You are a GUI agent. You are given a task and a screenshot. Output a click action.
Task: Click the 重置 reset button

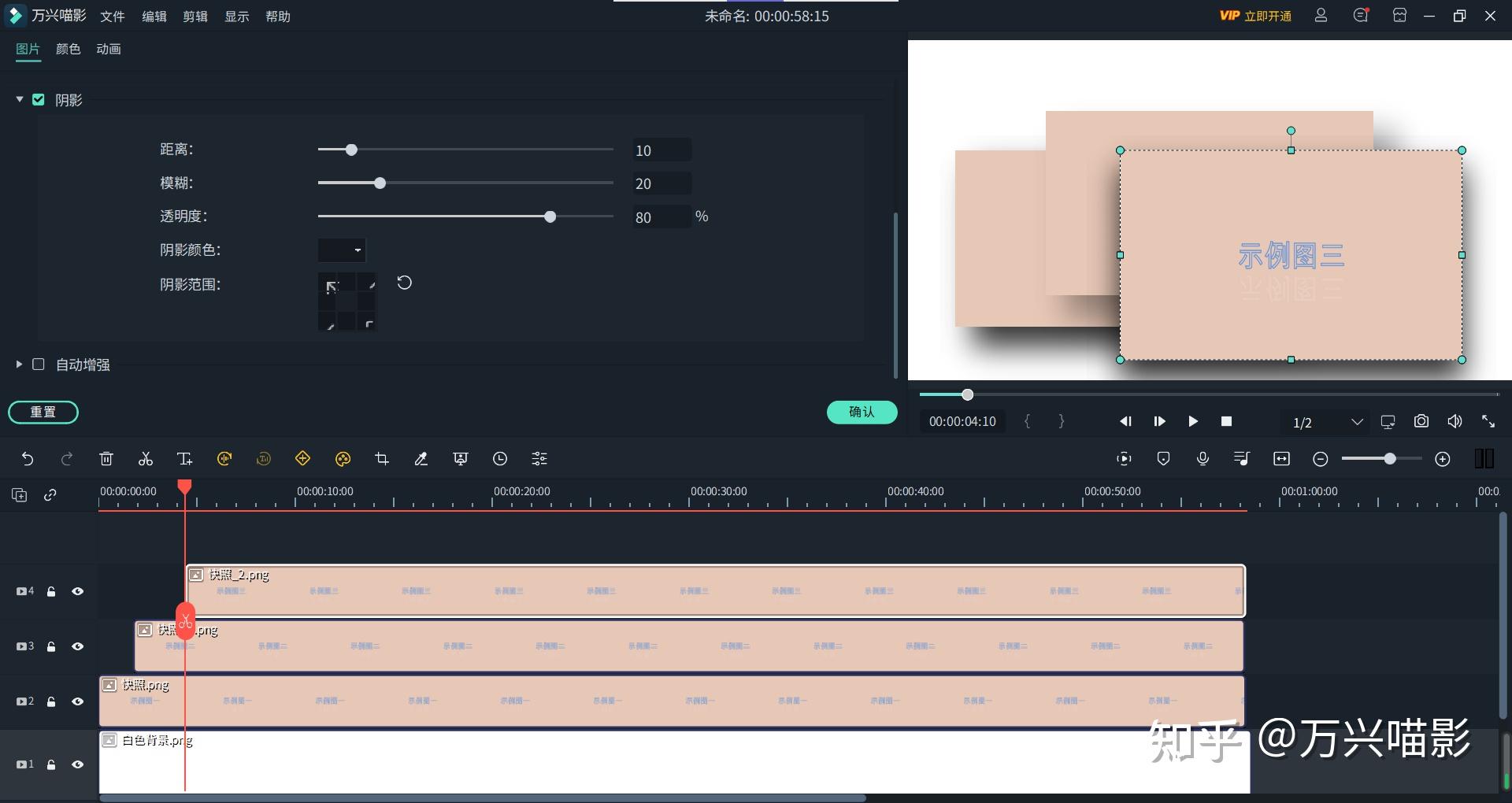click(x=43, y=412)
